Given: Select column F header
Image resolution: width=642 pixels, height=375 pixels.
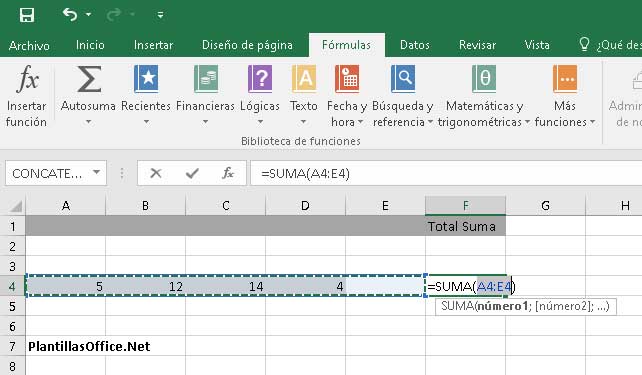Looking at the screenshot, I should click(x=466, y=206).
